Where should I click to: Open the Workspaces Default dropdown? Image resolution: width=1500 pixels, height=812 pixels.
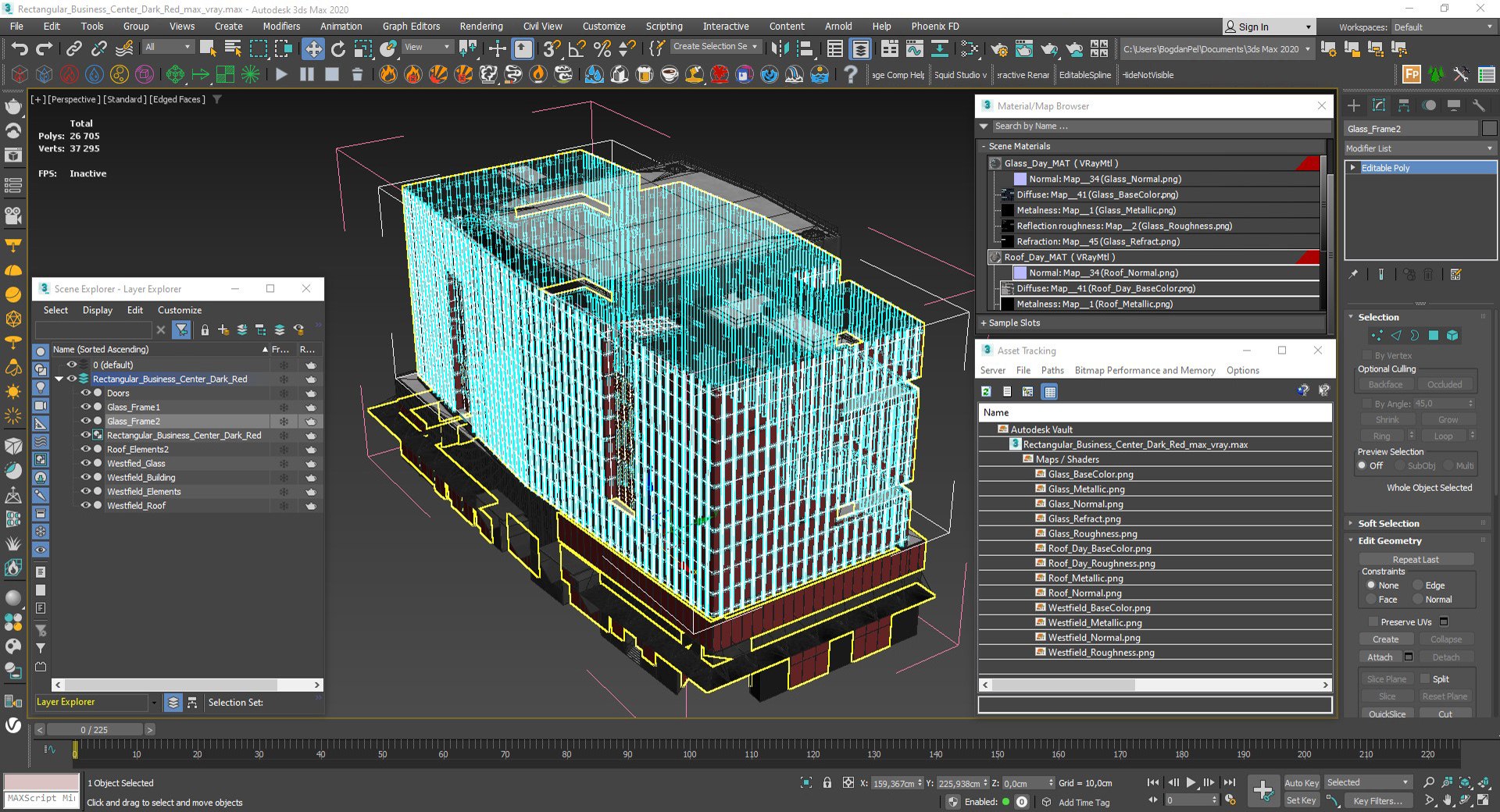click(1443, 27)
